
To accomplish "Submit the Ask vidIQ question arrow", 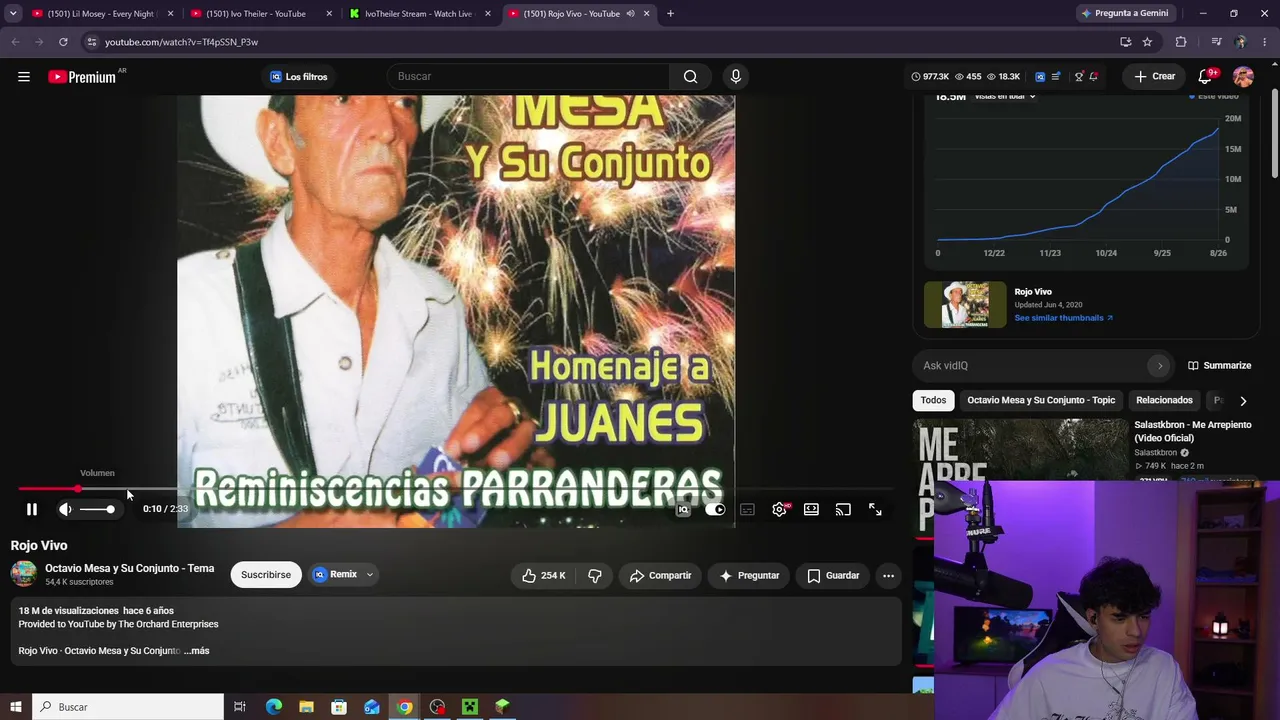I will [x=1160, y=366].
